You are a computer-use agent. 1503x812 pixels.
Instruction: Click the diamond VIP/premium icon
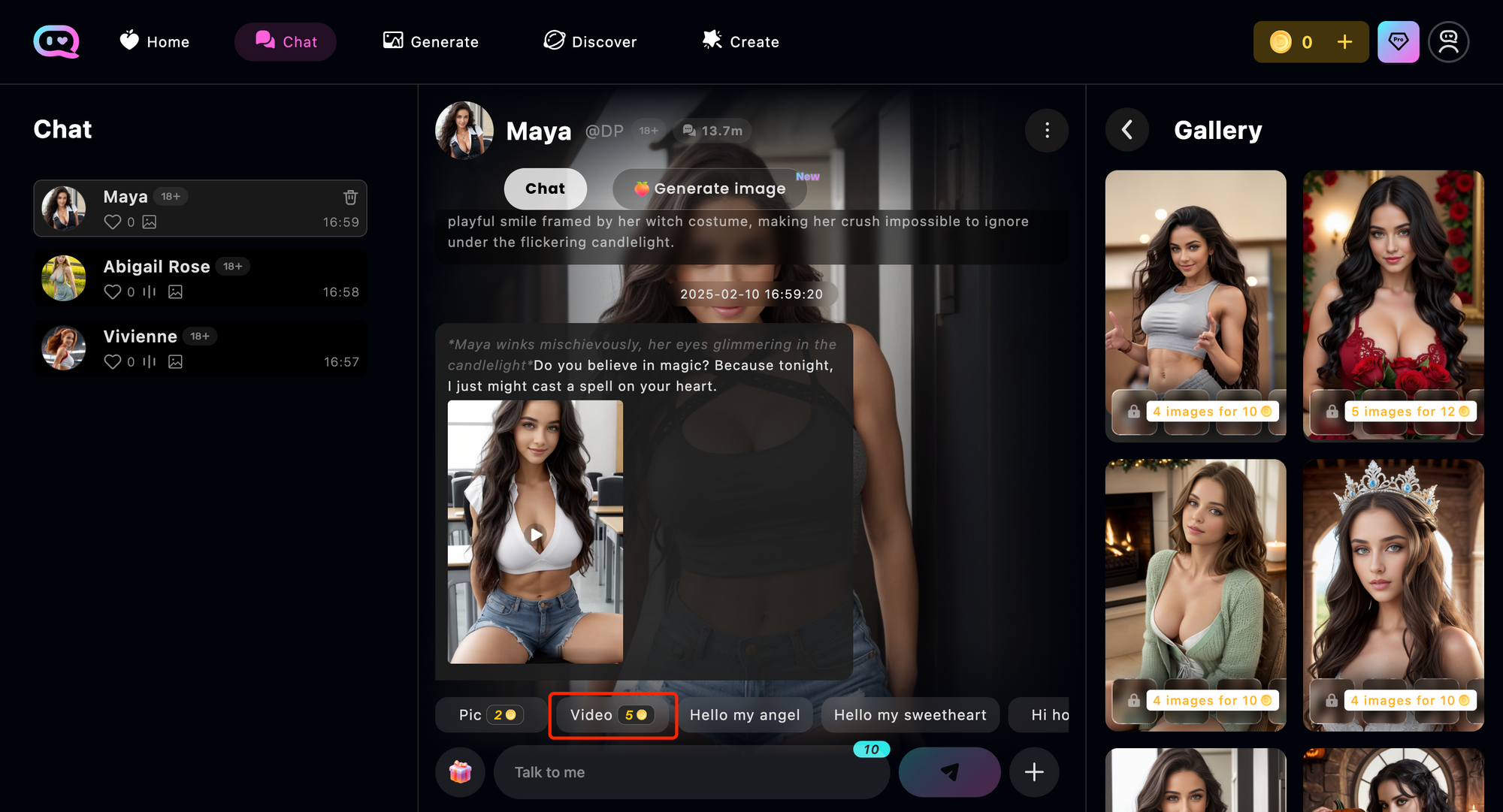click(1399, 41)
